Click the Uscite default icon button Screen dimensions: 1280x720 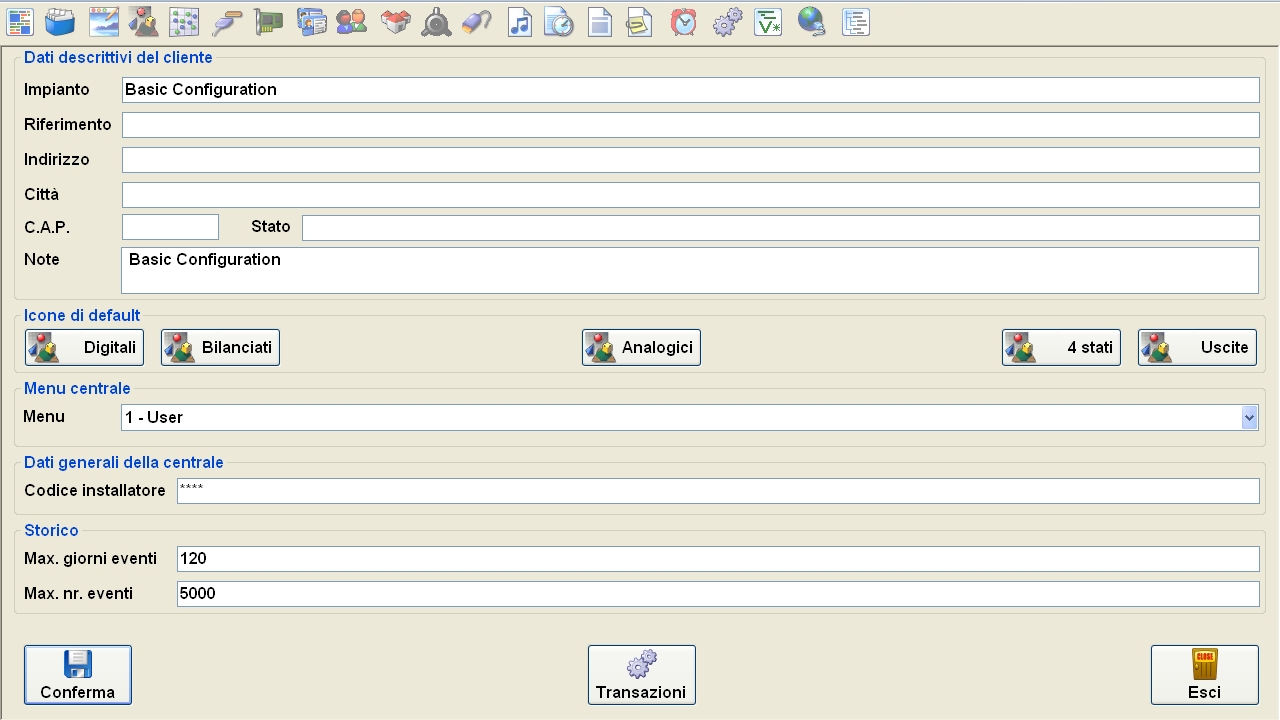click(x=1197, y=348)
